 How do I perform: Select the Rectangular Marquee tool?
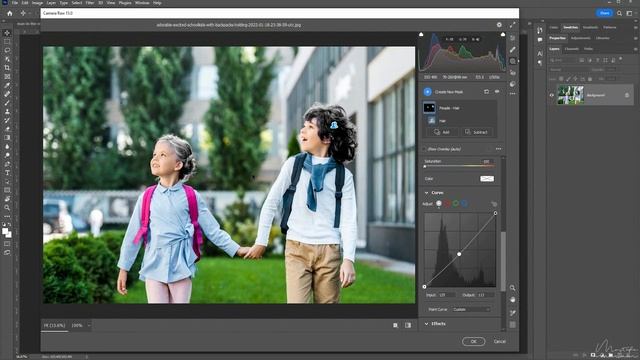(x=7, y=42)
